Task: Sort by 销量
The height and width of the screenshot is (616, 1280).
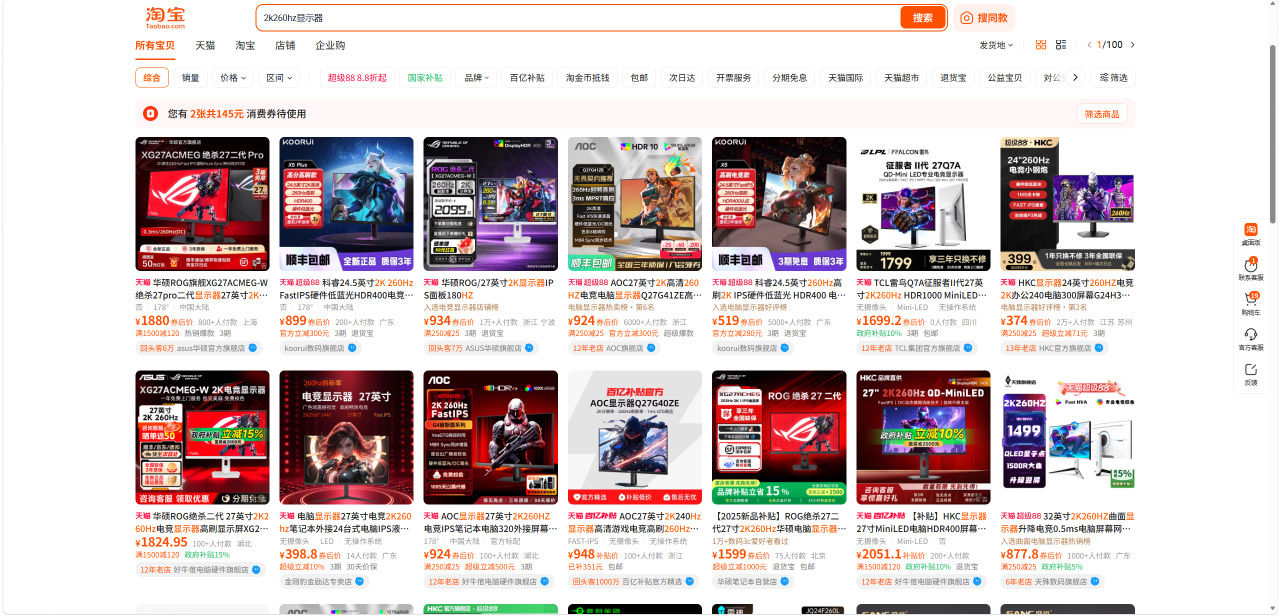Action: tap(190, 78)
